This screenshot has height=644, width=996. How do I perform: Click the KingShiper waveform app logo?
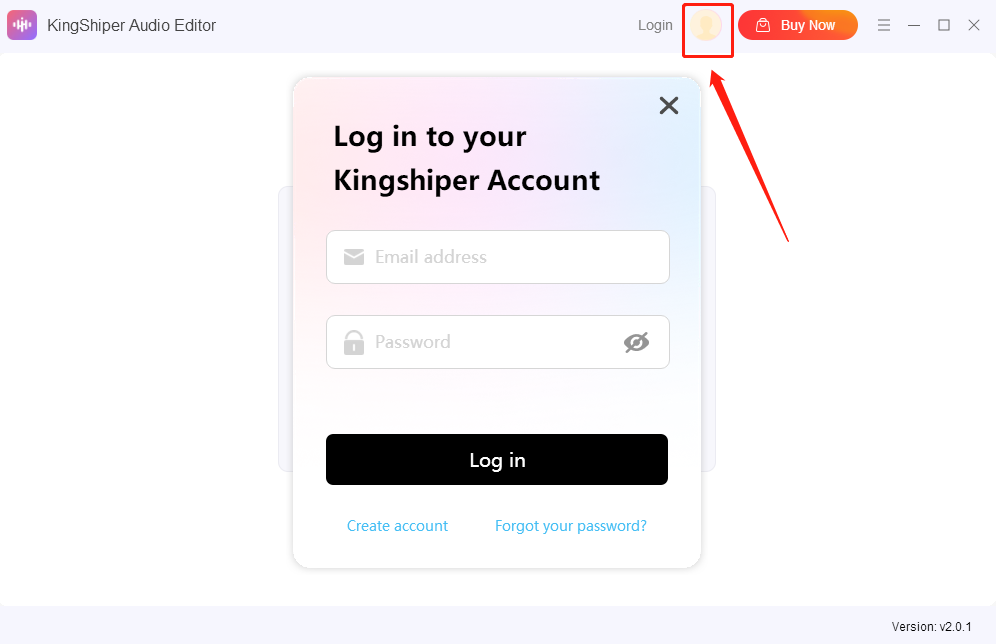22,25
